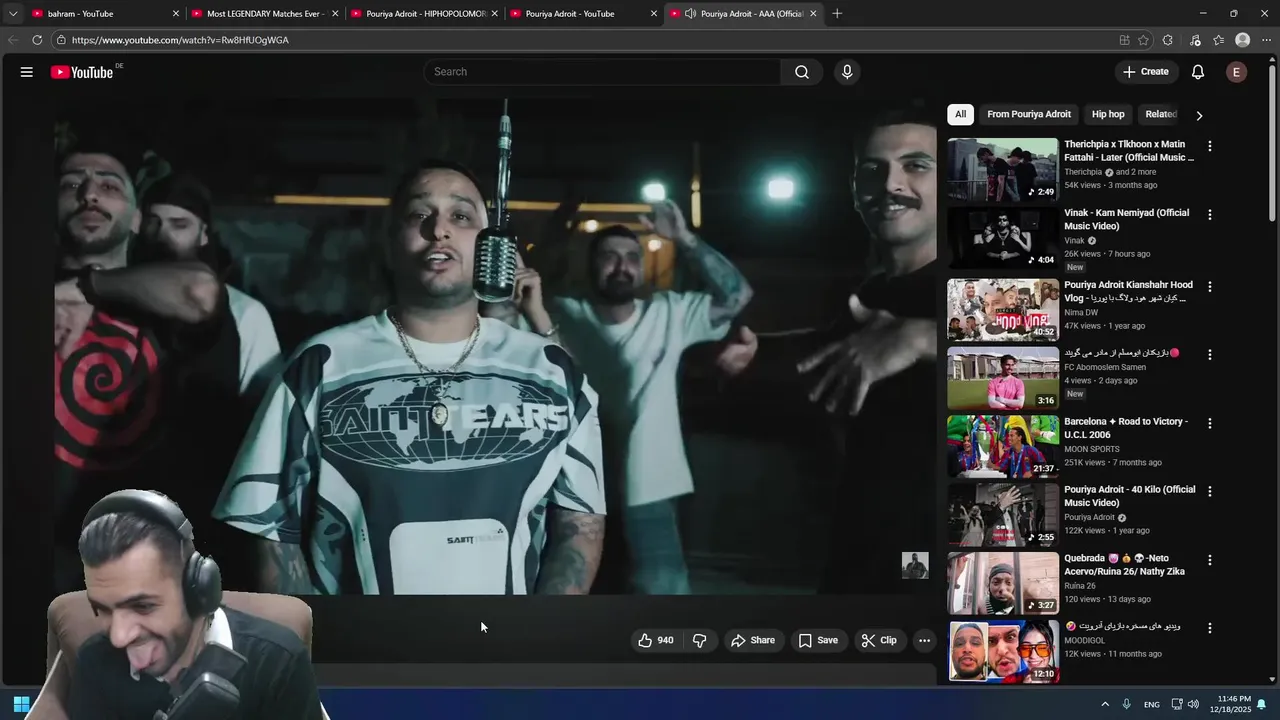Open the tab search dropdown arrow
The height and width of the screenshot is (720, 1280).
[x=13, y=14]
